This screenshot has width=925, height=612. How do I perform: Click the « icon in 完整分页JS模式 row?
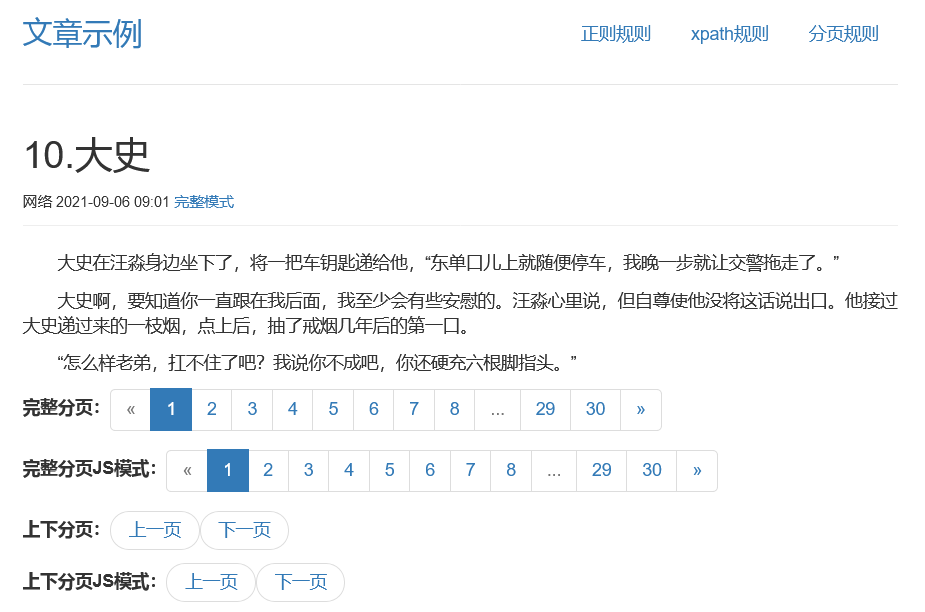(x=186, y=470)
